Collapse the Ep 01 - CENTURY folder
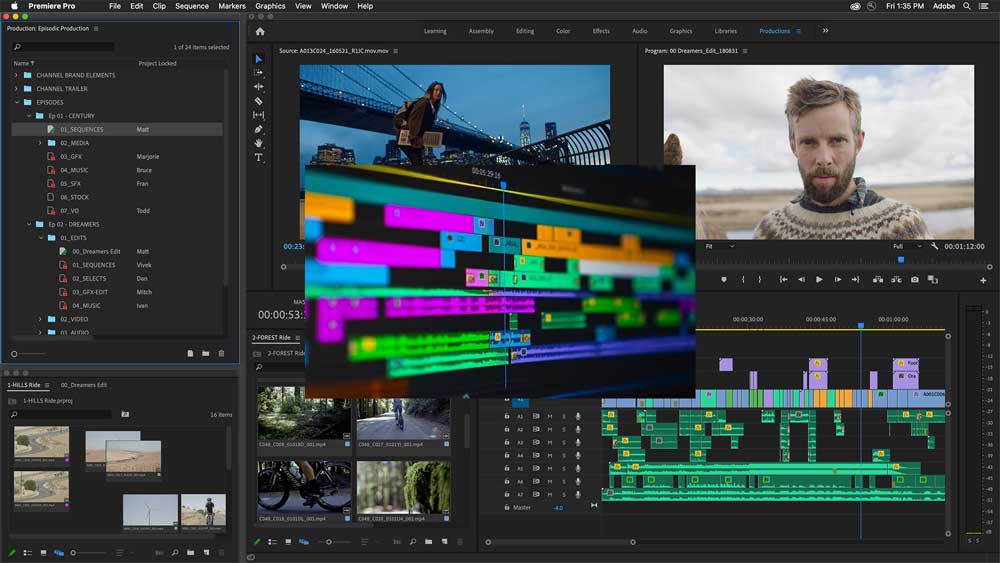This screenshot has width=1000, height=563. pyautogui.click(x=29, y=116)
